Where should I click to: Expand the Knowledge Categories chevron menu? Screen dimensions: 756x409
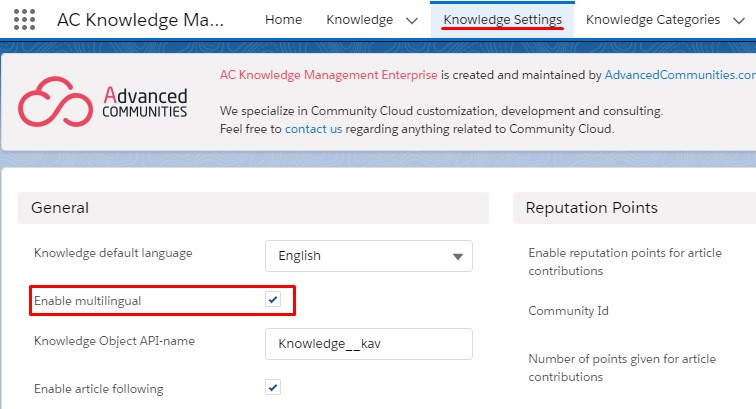(739, 21)
